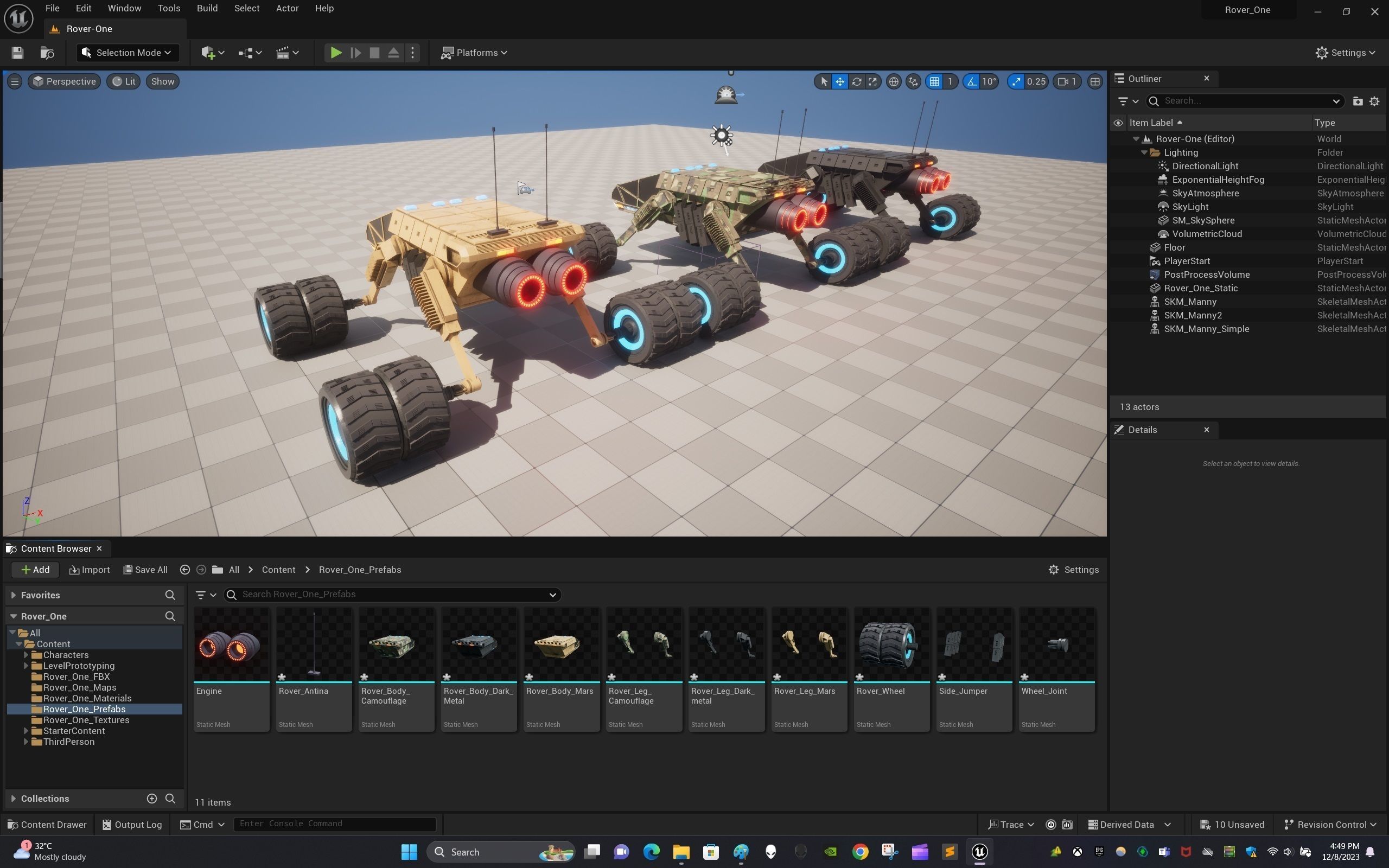Toggle rotation snapping angle icon

[x=971, y=81]
